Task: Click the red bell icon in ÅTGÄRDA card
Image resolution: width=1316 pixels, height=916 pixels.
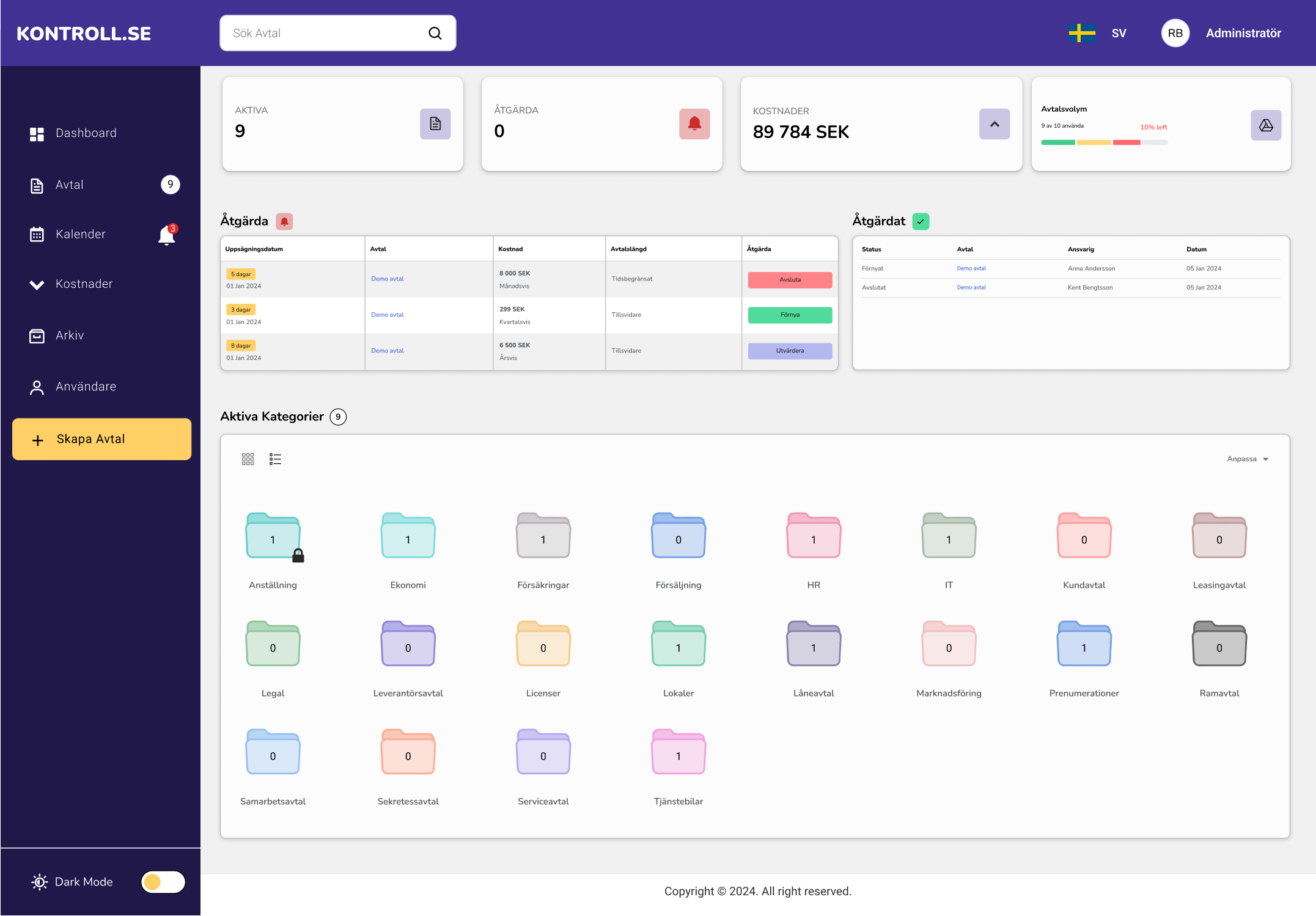Action: pos(694,124)
